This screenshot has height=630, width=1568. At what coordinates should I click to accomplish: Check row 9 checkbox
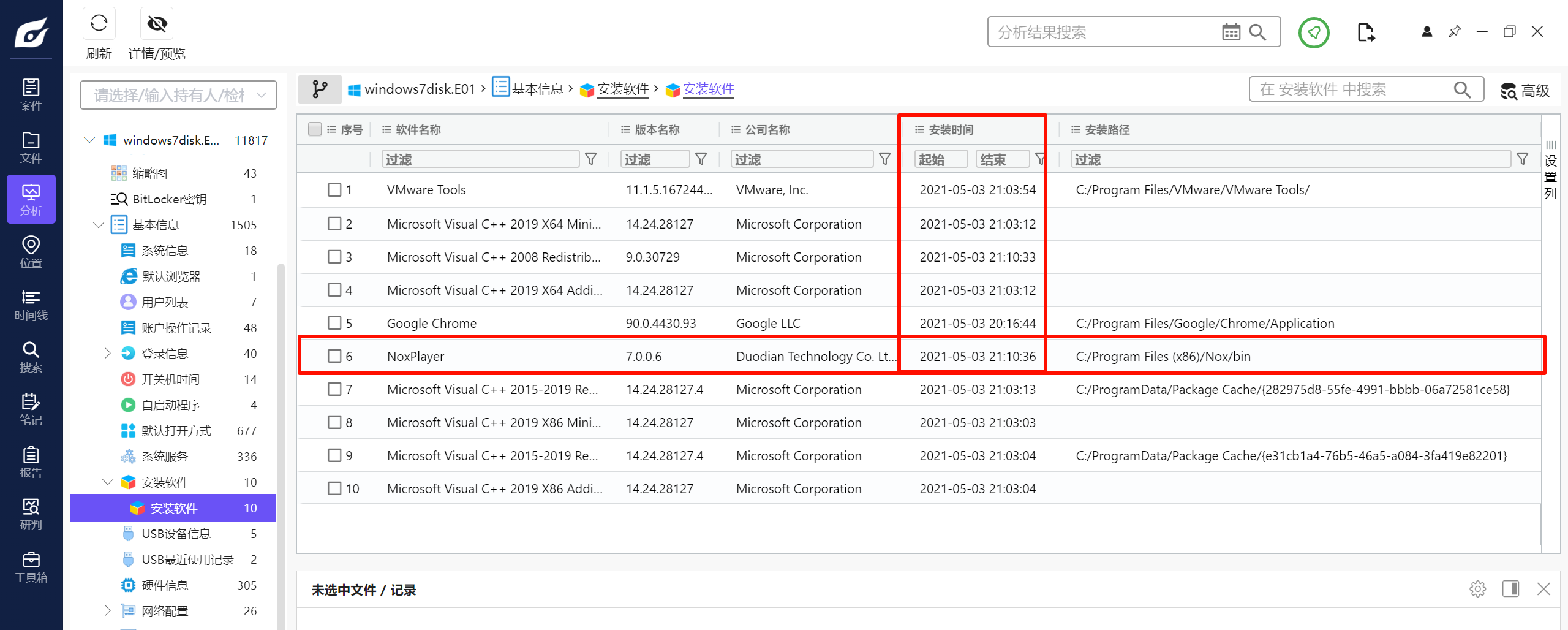334,455
